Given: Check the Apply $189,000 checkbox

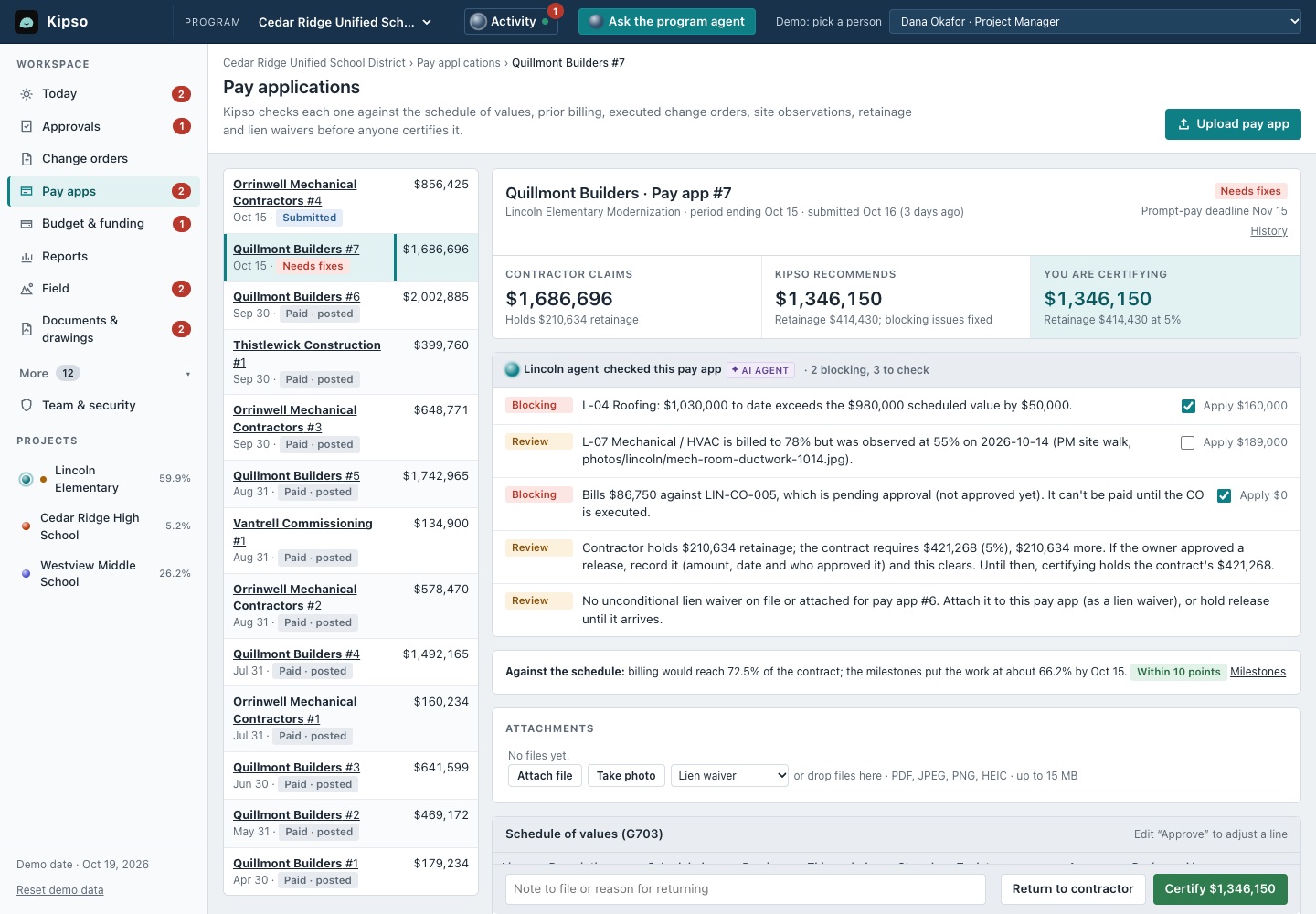Looking at the screenshot, I should 1188,442.
